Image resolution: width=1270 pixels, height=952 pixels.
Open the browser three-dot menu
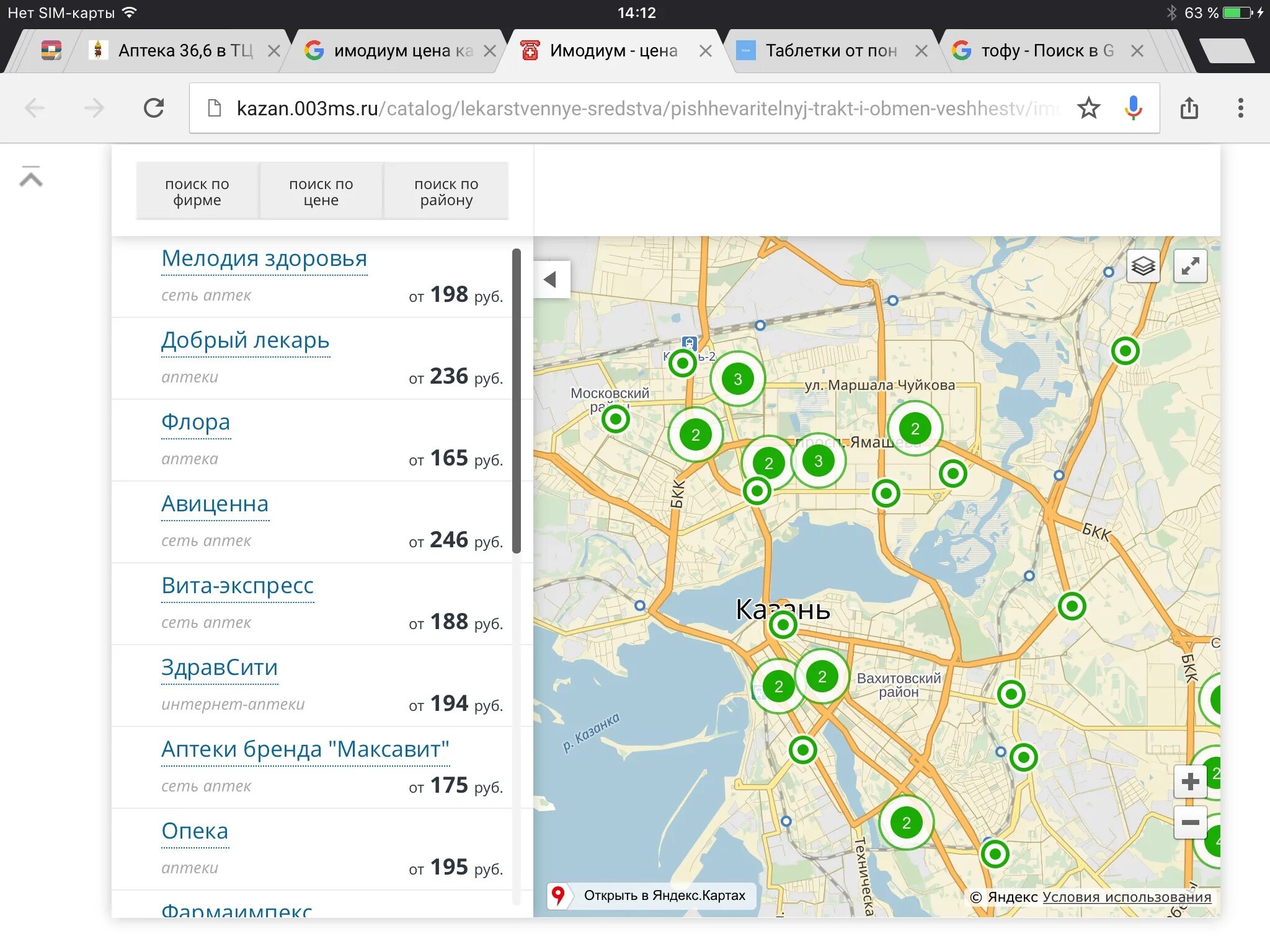point(1240,108)
